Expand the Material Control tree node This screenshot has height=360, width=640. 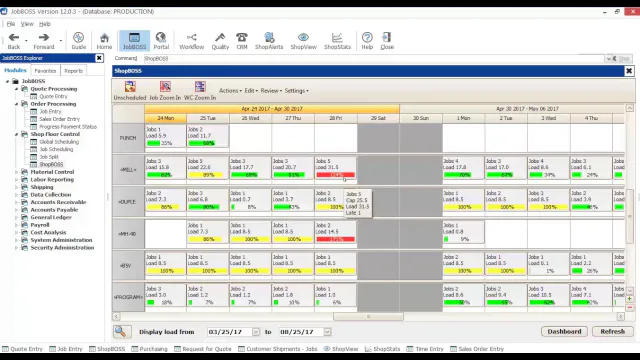click(16, 172)
